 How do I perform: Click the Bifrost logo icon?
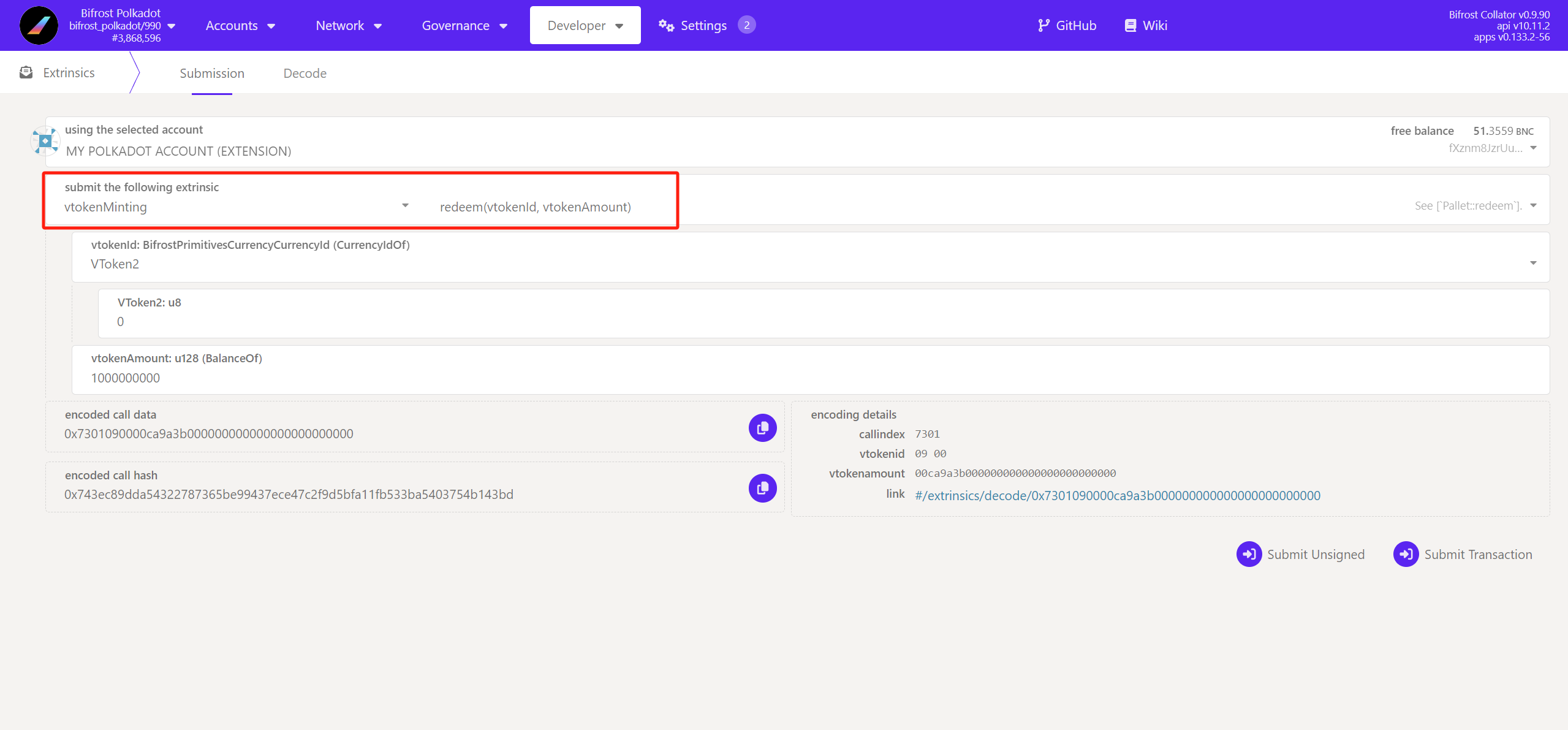[39, 25]
